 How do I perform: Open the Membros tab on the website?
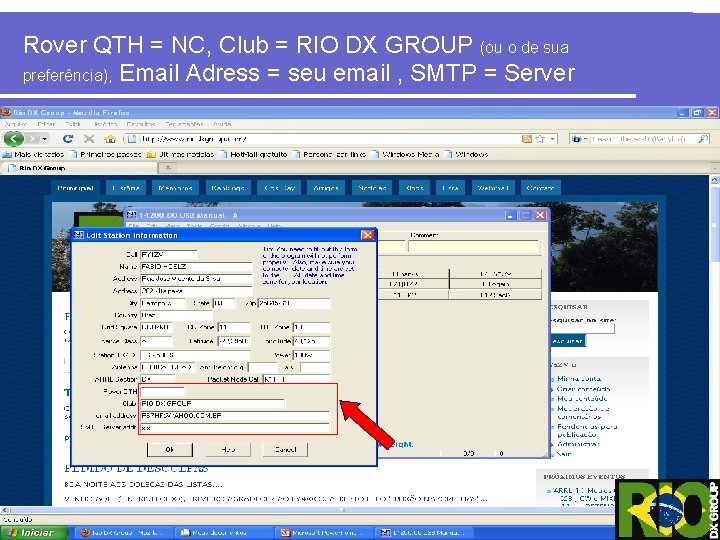click(x=175, y=188)
